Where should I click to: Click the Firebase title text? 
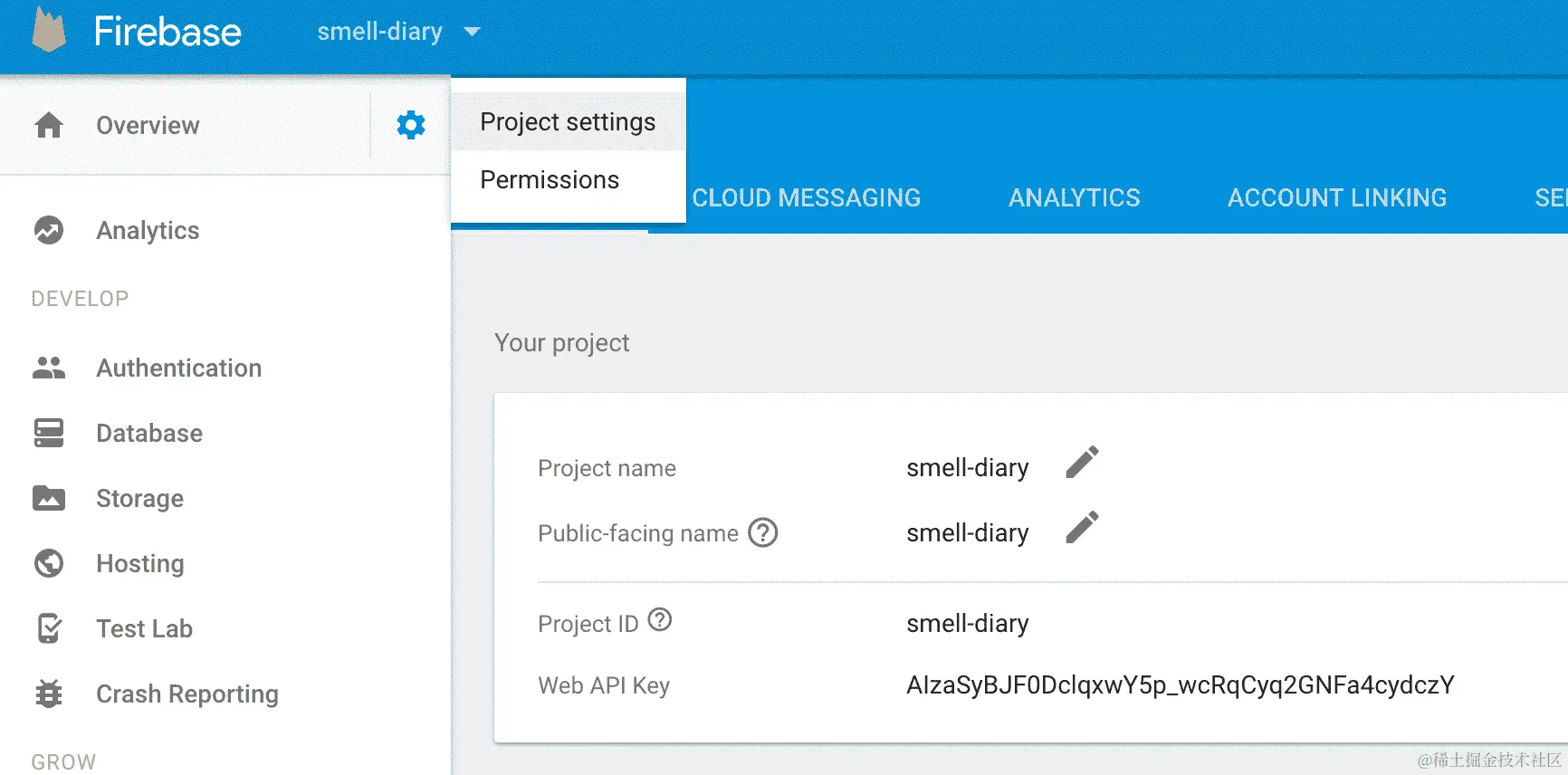point(167,32)
